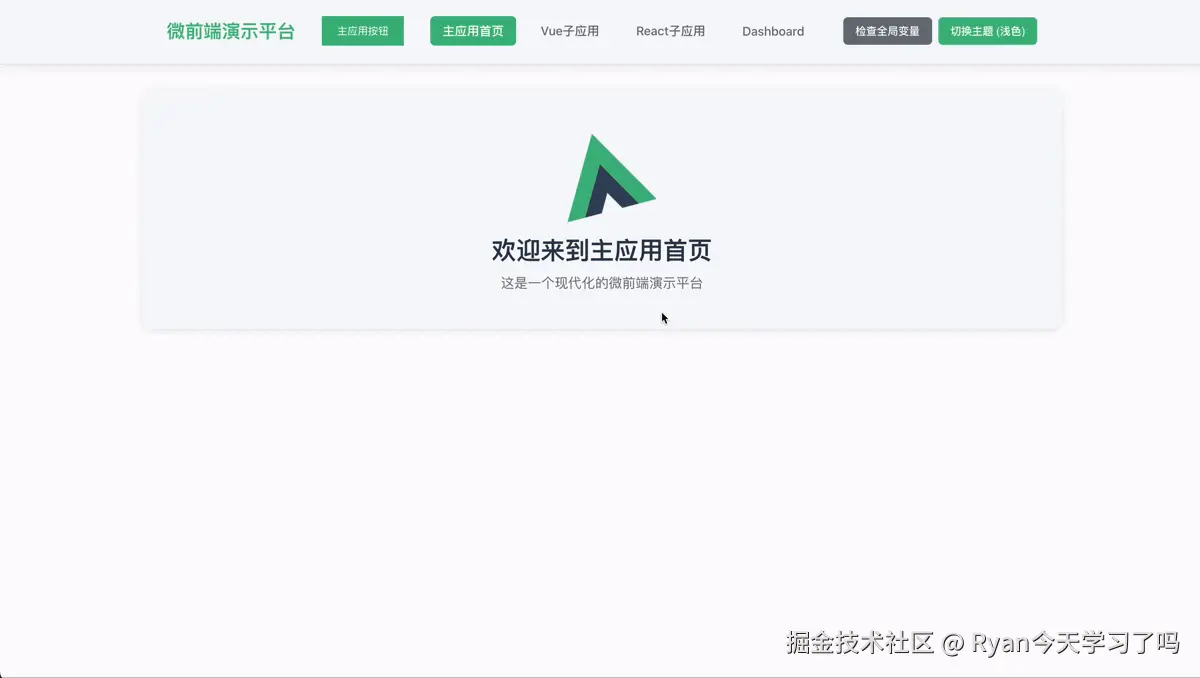
Task: Click the welcome subtitle description text
Action: tap(601, 283)
